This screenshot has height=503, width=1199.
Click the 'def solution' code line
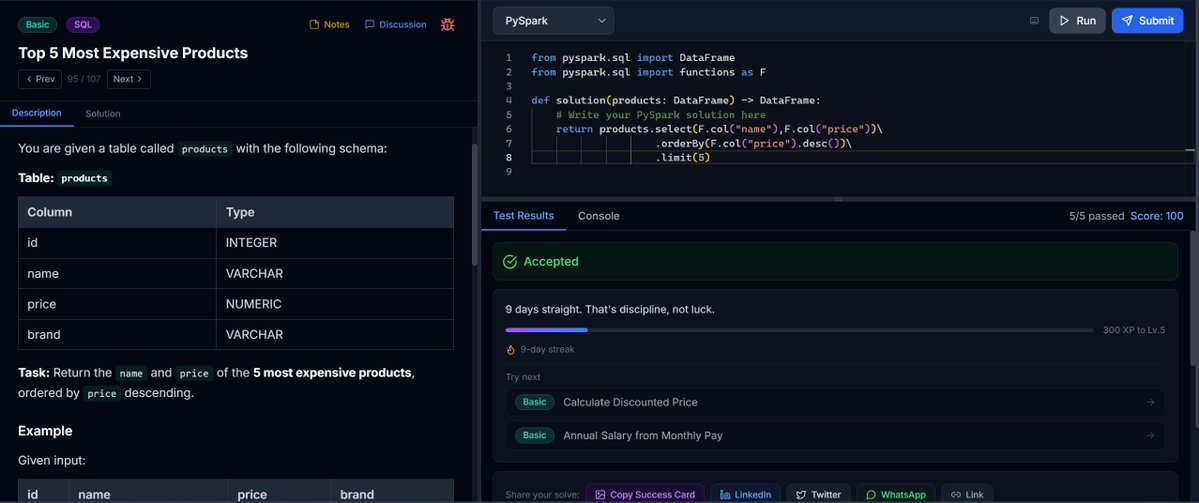(x=675, y=100)
